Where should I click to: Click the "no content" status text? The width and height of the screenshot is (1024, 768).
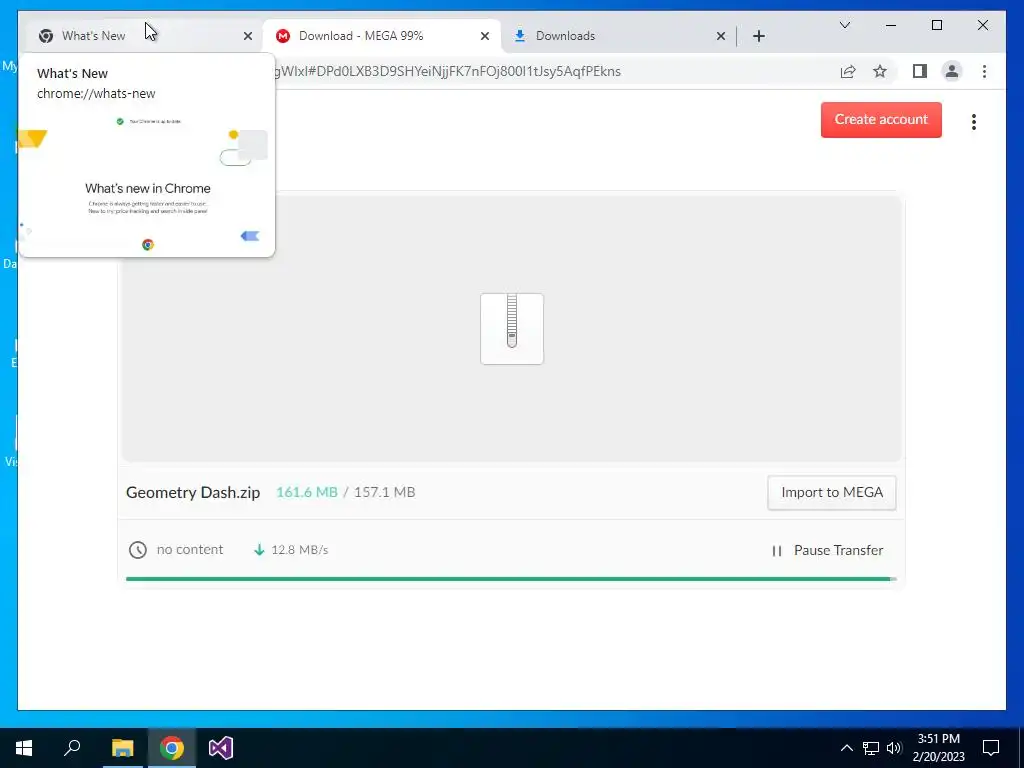(190, 549)
